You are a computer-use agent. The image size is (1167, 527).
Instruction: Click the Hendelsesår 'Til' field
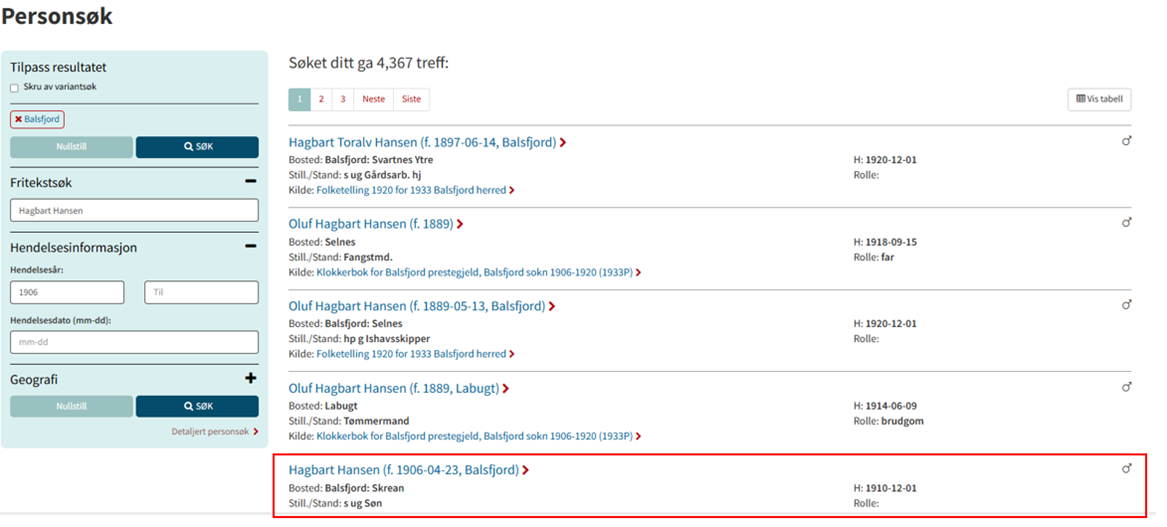[201, 292]
